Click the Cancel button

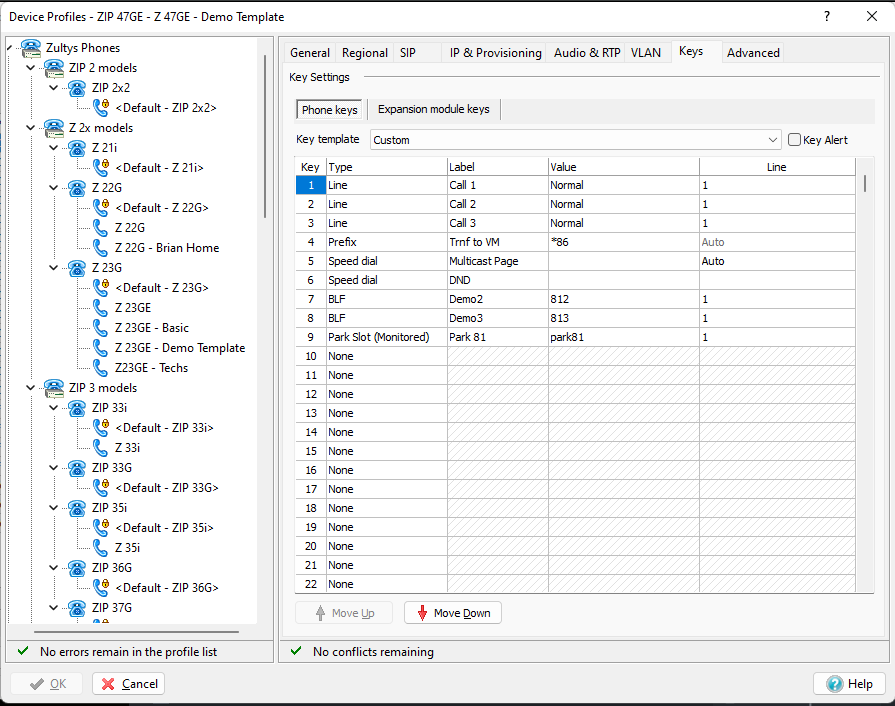tap(129, 684)
